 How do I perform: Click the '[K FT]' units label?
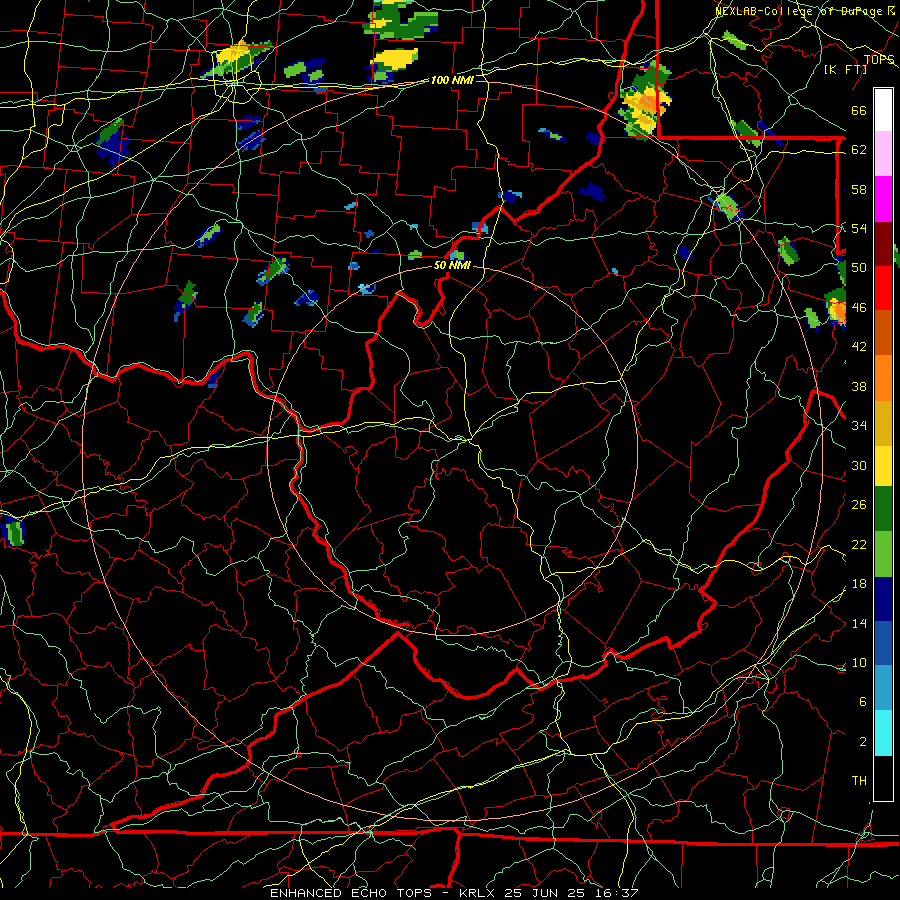point(845,69)
